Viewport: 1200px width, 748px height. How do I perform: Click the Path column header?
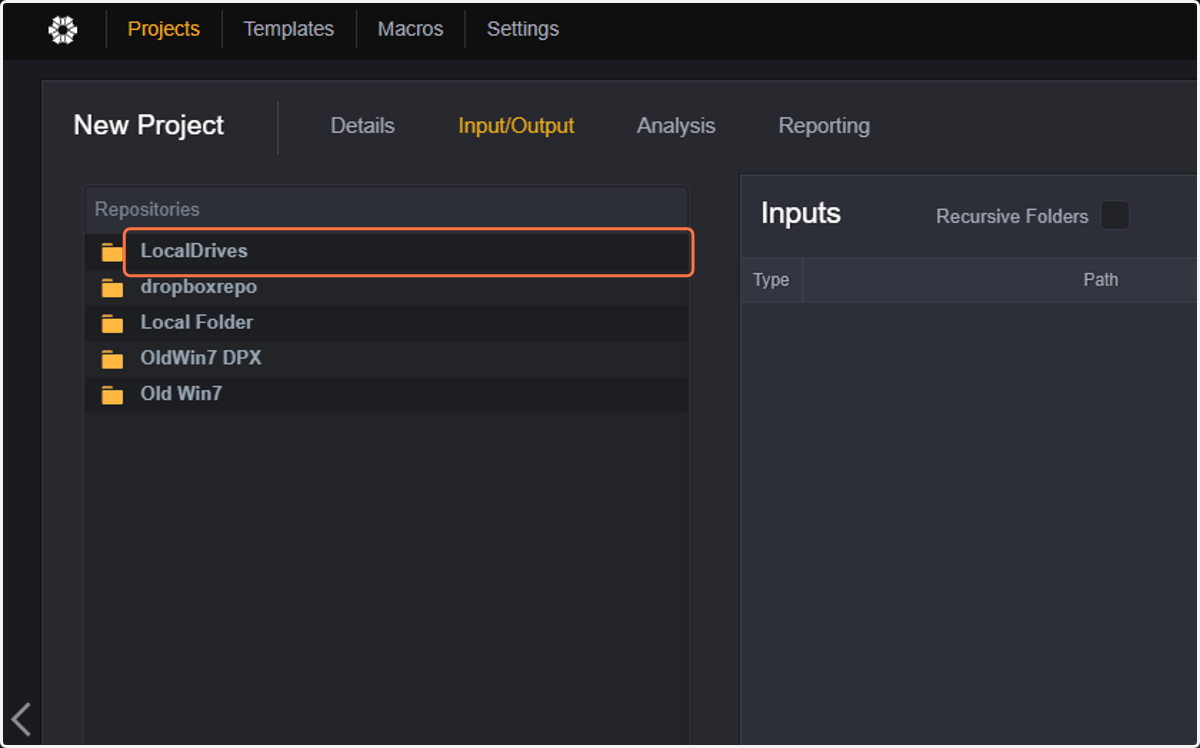1100,280
